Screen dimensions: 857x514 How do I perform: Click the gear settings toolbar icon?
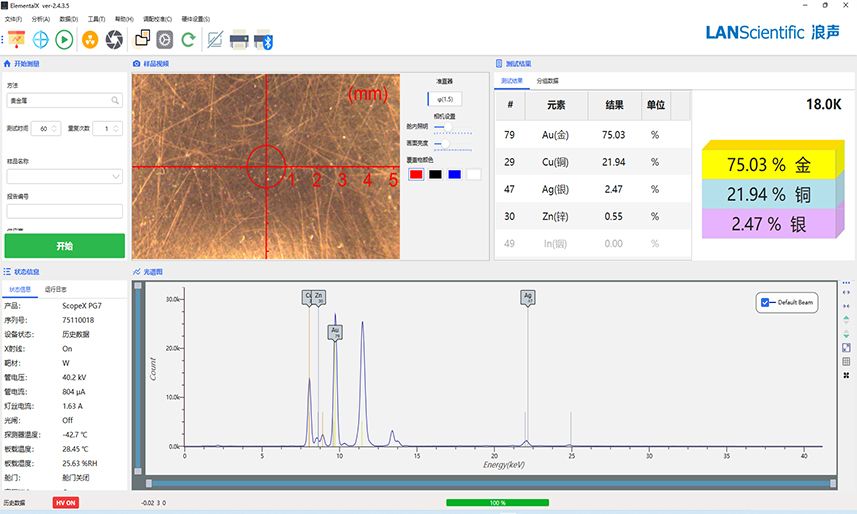(x=165, y=40)
